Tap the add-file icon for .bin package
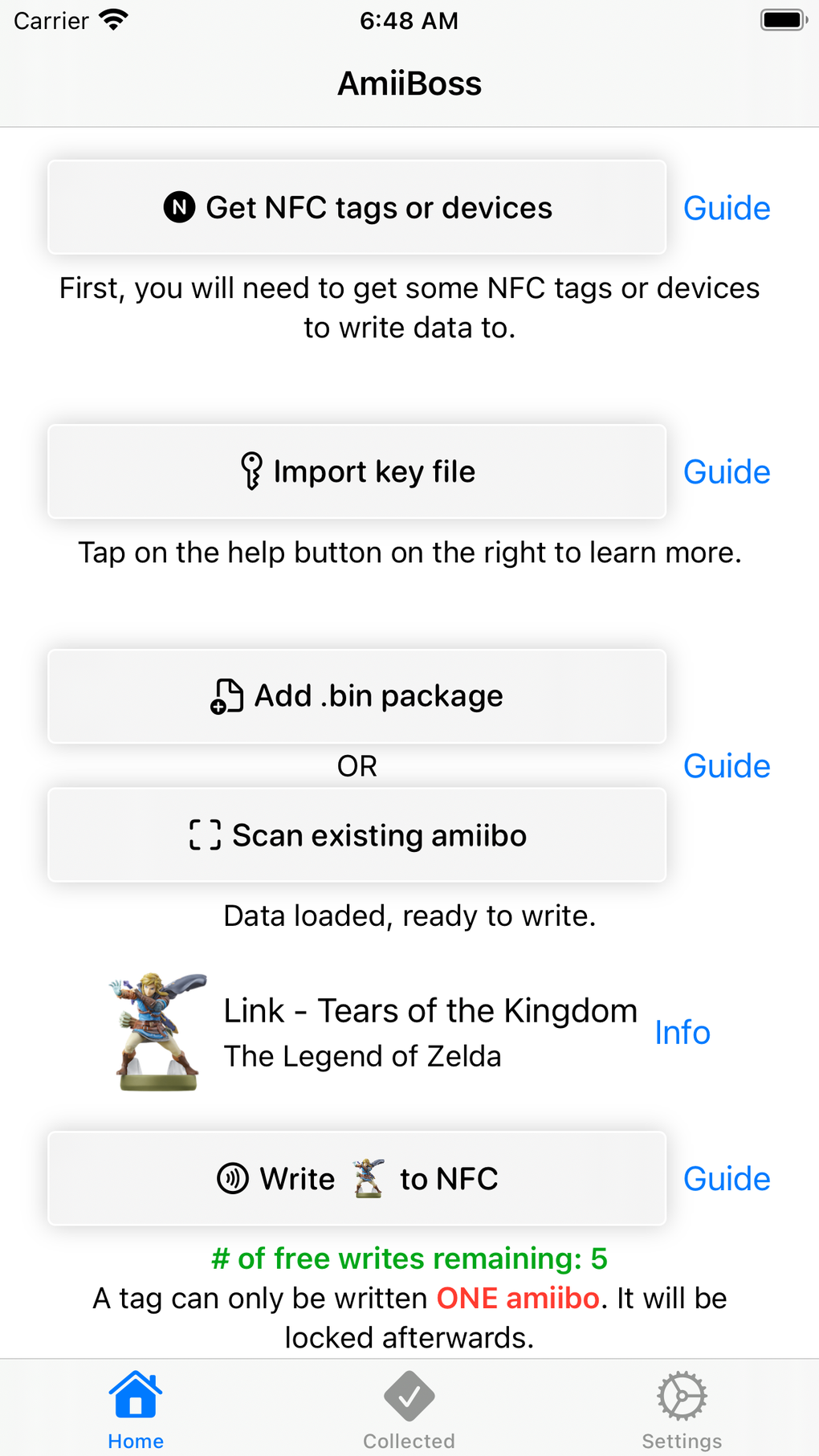The image size is (819, 1456). click(x=226, y=696)
